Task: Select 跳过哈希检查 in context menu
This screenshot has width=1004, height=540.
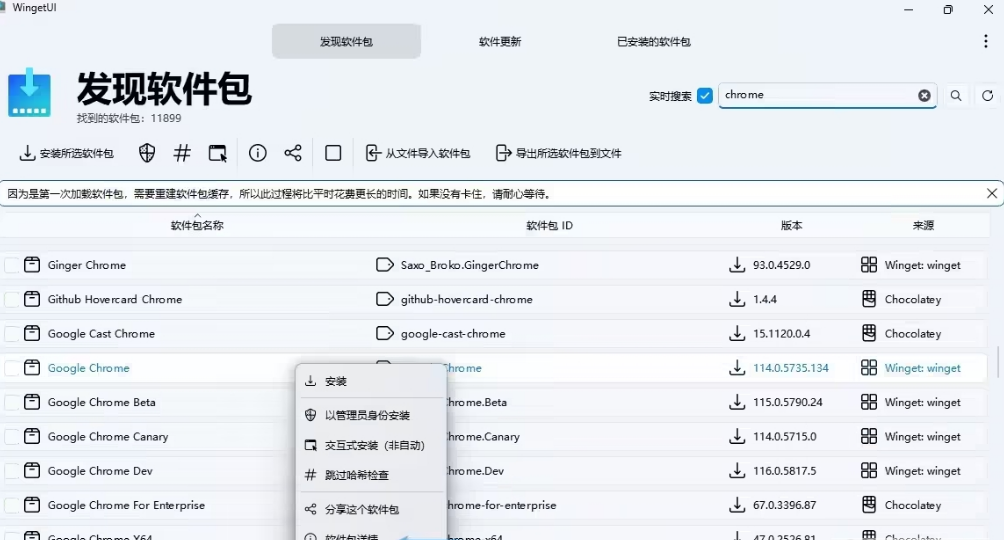Action: pyautogui.click(x=371, y=475)
